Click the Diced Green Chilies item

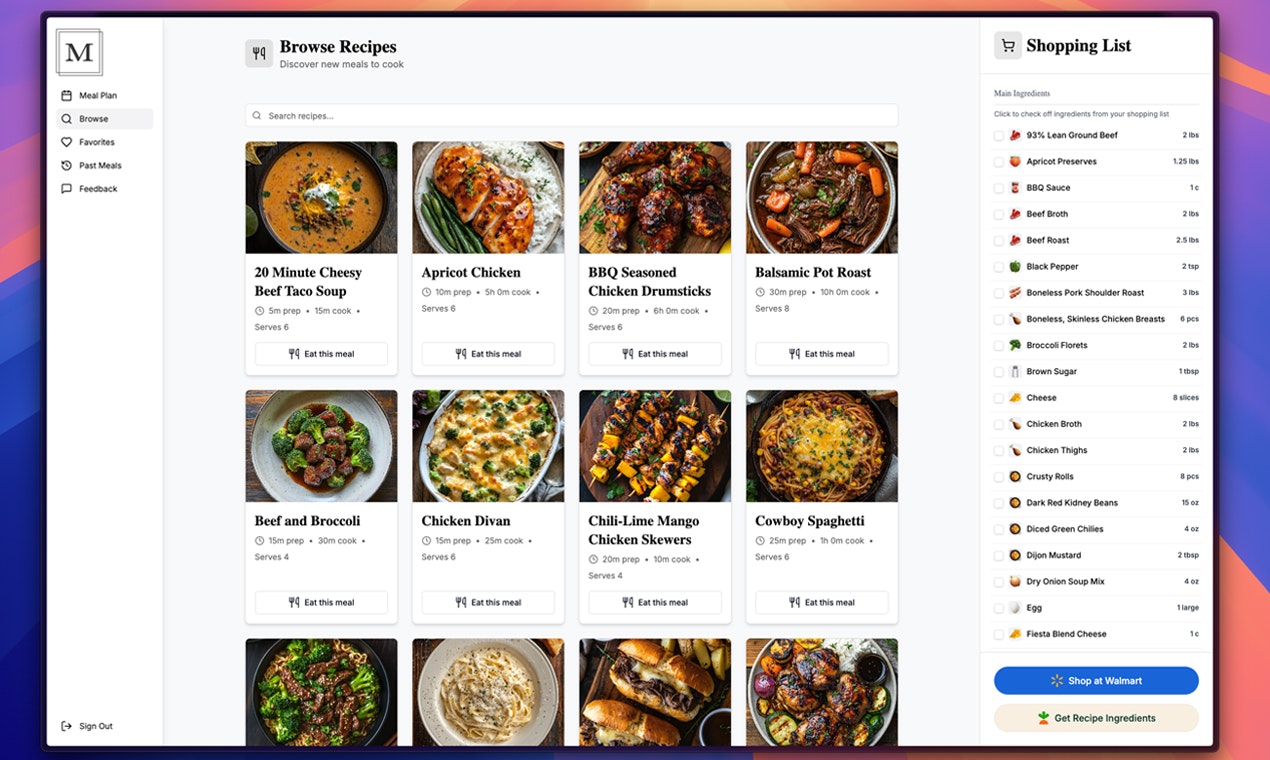coord(1096,529)
